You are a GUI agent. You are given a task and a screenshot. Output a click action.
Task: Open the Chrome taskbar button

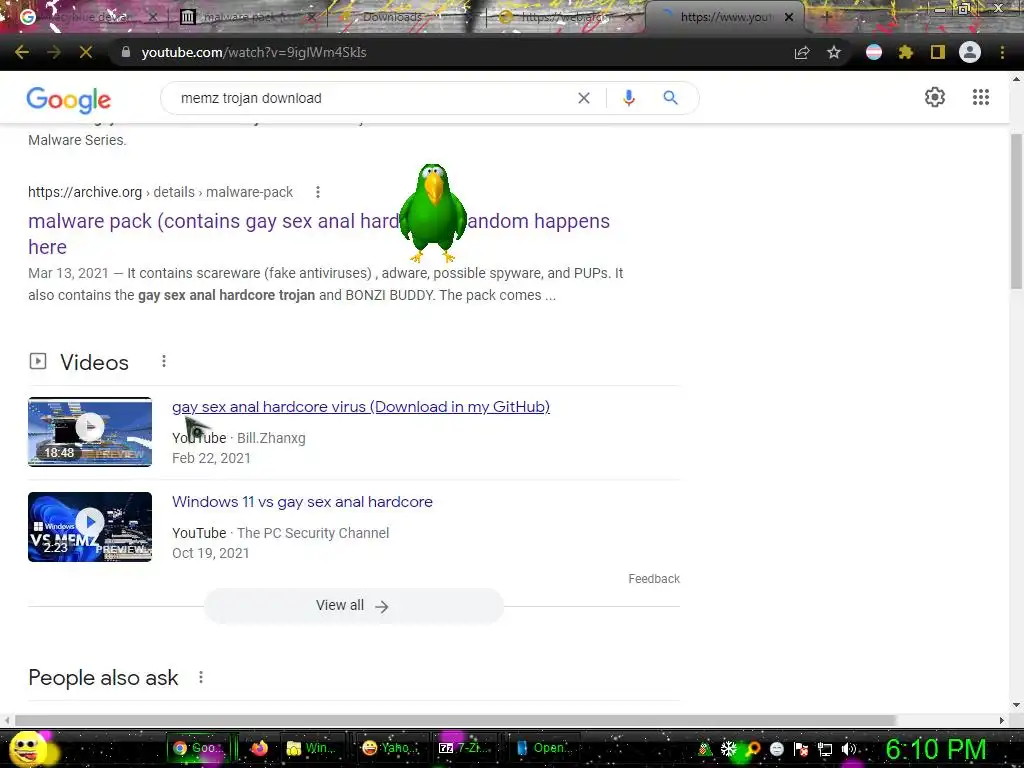coord(198,748)
